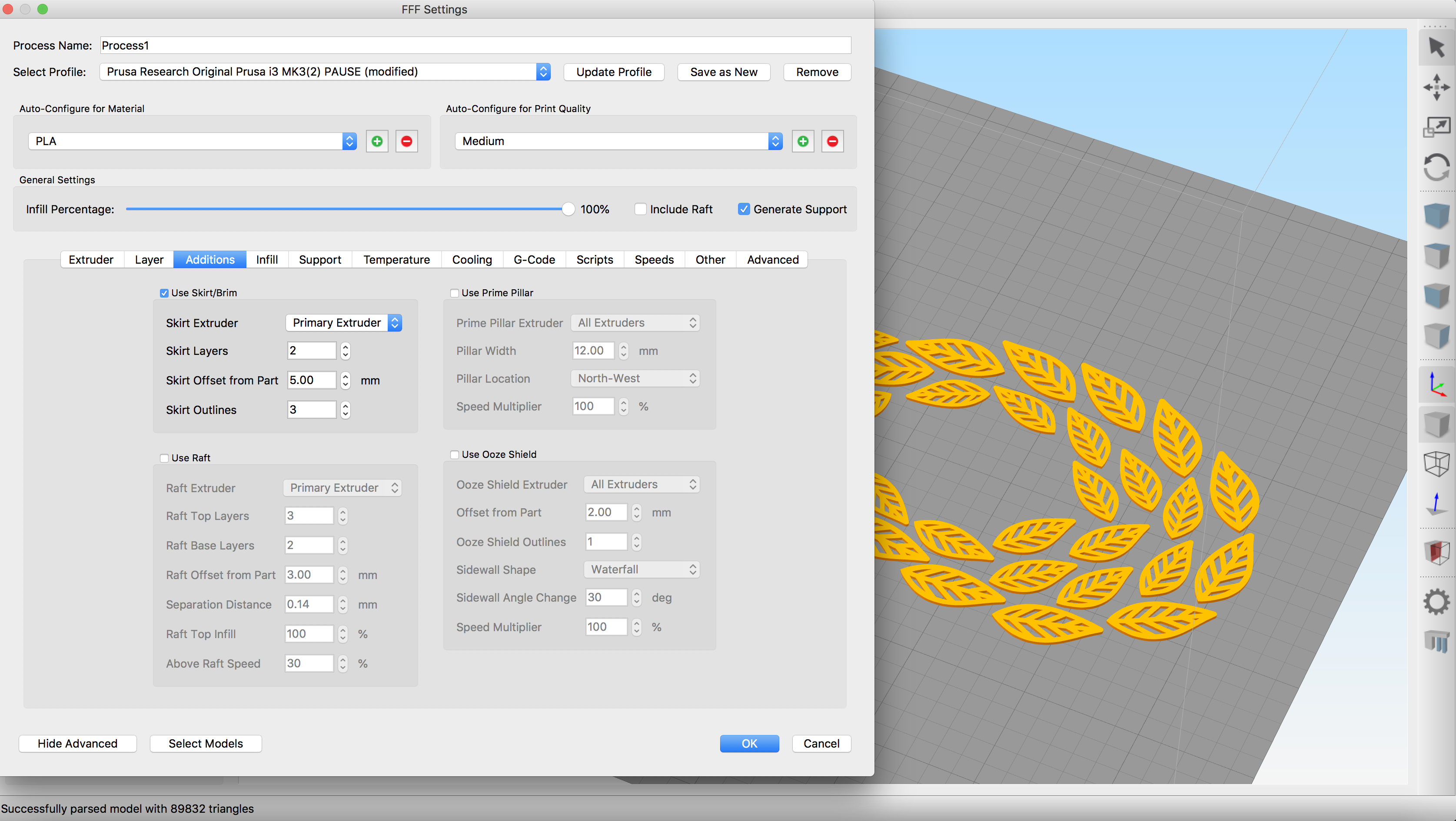Open the cross-section view tool
The height and width of the screenshot is (821, 1456).
1437,553
